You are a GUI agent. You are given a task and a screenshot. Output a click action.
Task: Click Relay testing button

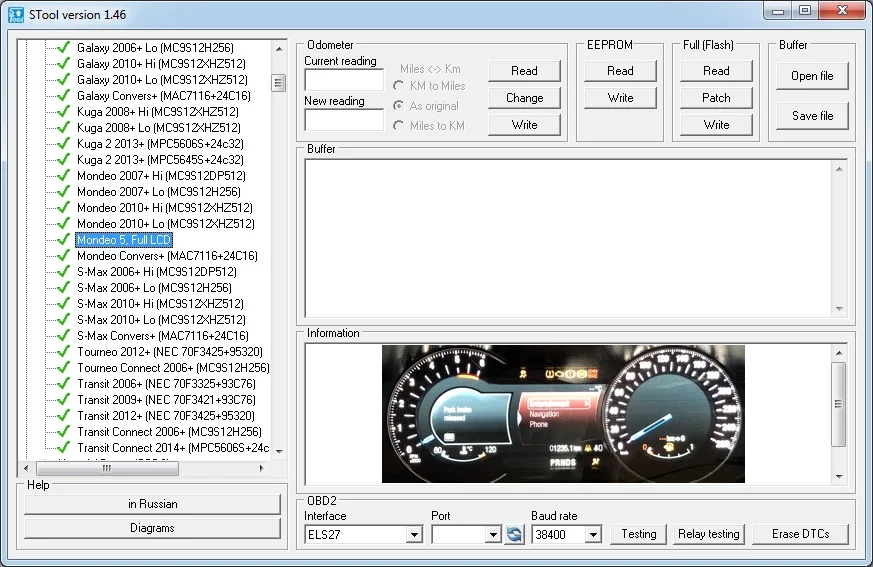(709, 534)
